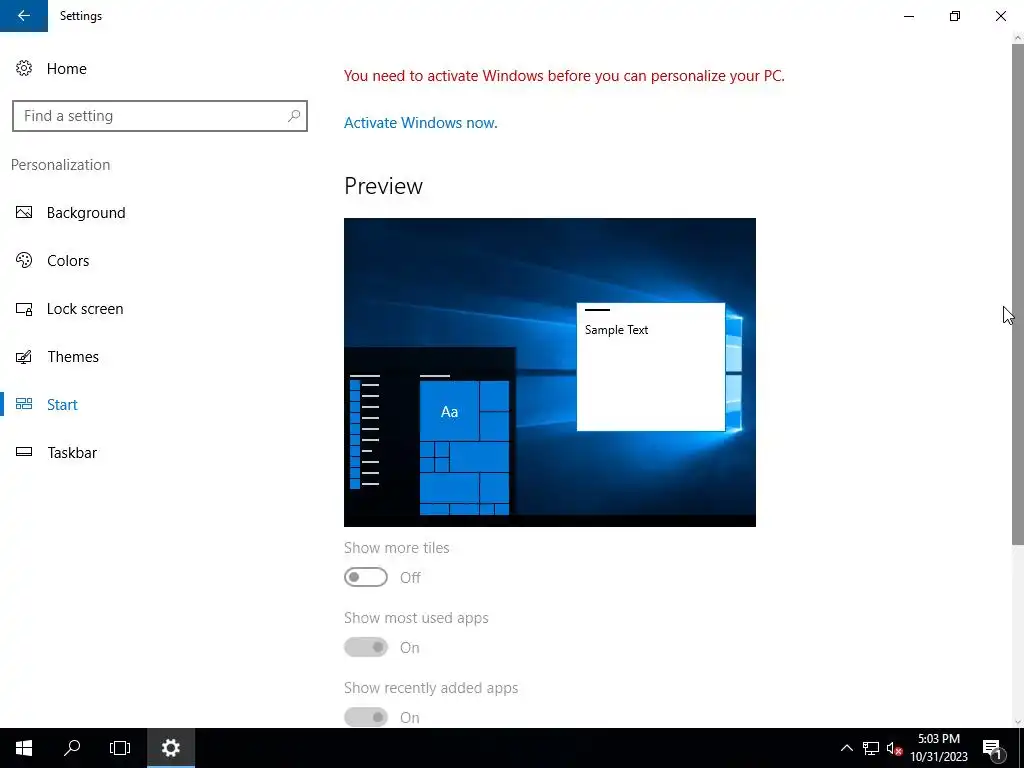This screenshot has width=1024, height=768.
Task: Open the Taskbar settings page
Action: [x=72, y=453]
